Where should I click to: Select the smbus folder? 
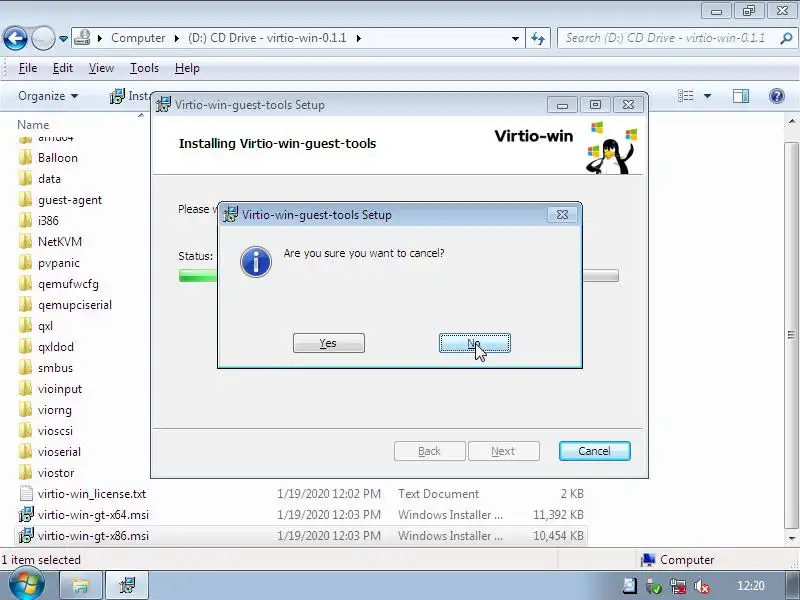[55, 368]
